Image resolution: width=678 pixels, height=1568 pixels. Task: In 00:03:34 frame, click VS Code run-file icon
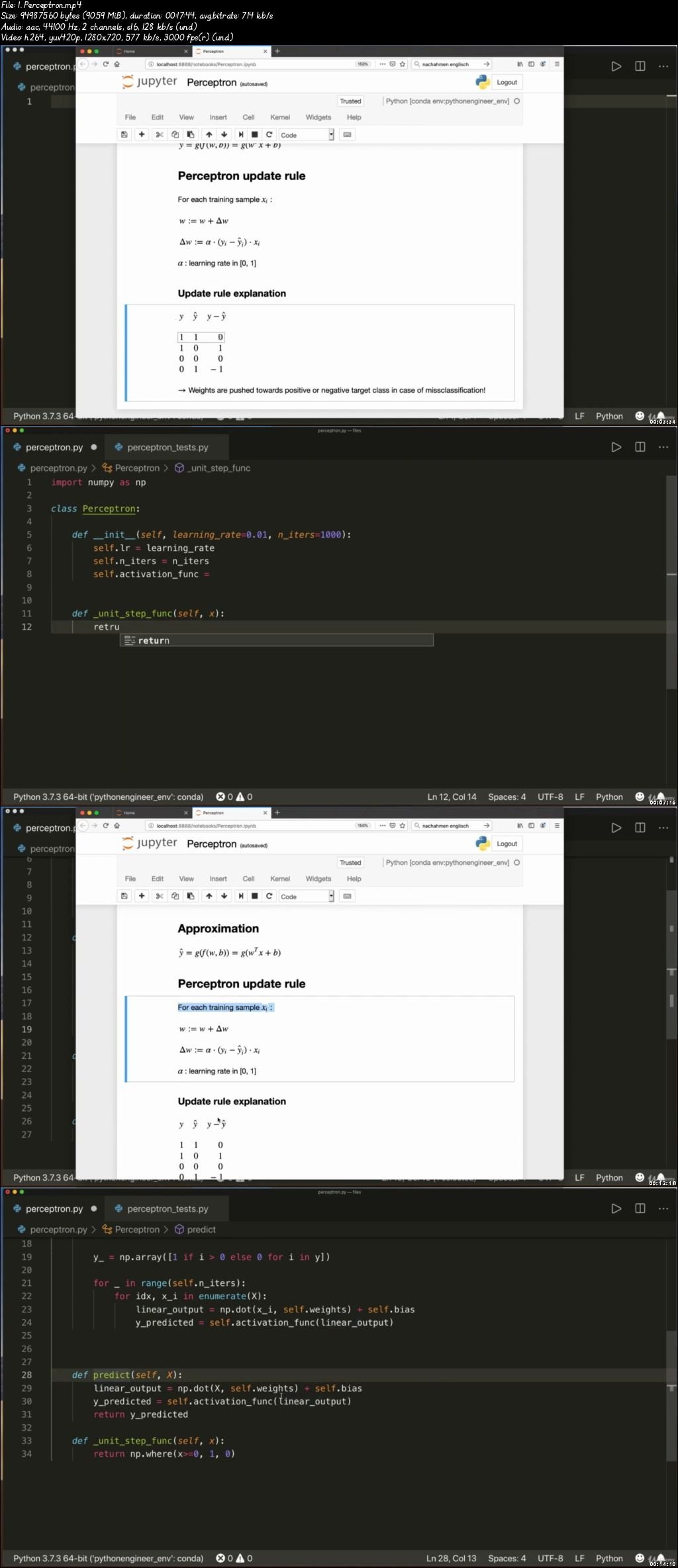click(616, 66)
